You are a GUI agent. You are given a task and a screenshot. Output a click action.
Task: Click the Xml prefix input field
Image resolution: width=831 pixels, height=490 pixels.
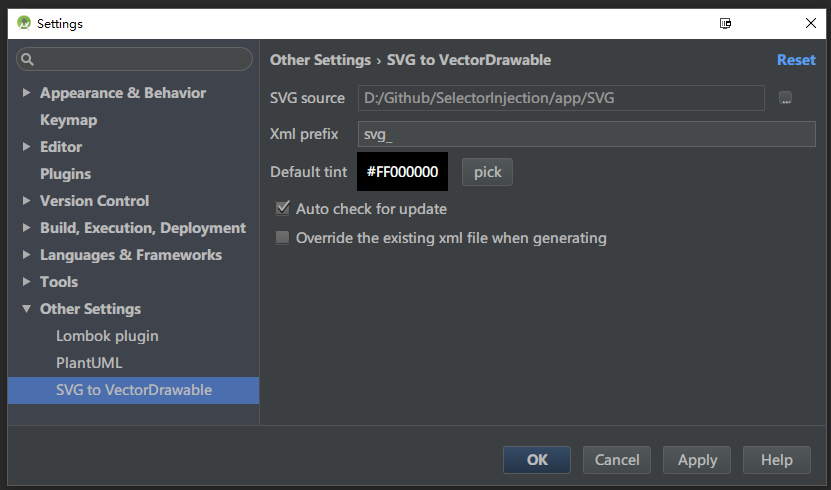(x=587, y=134)
